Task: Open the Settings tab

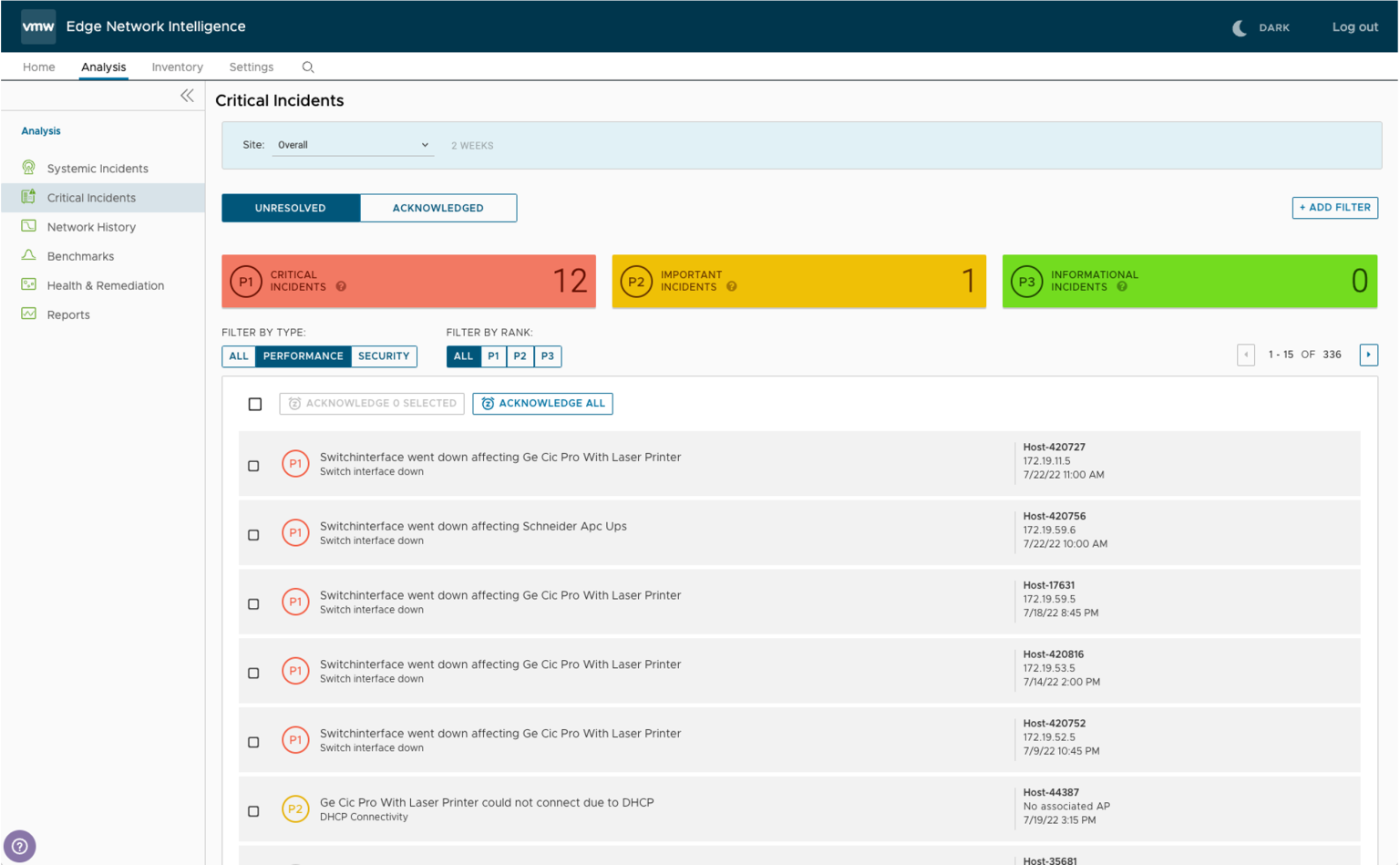Action: pos(251,67)
